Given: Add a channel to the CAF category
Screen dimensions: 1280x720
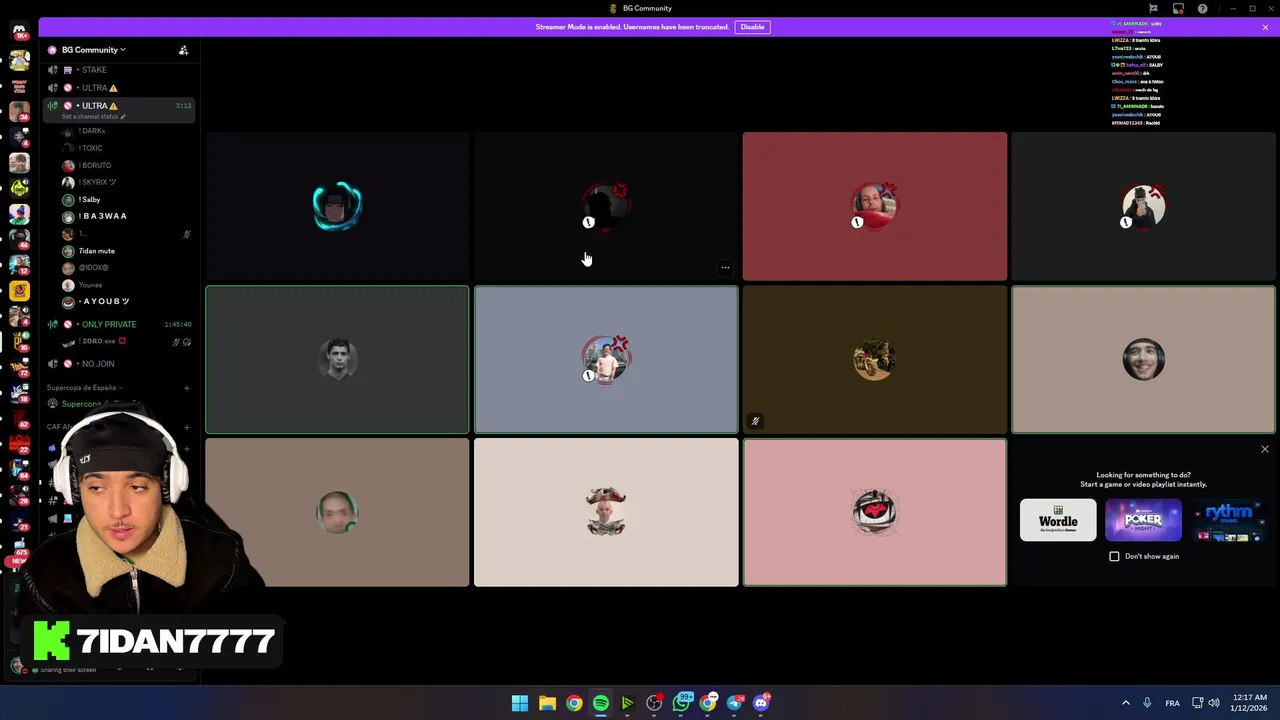Looking at the screenshot, I should [x=186, y=427].
